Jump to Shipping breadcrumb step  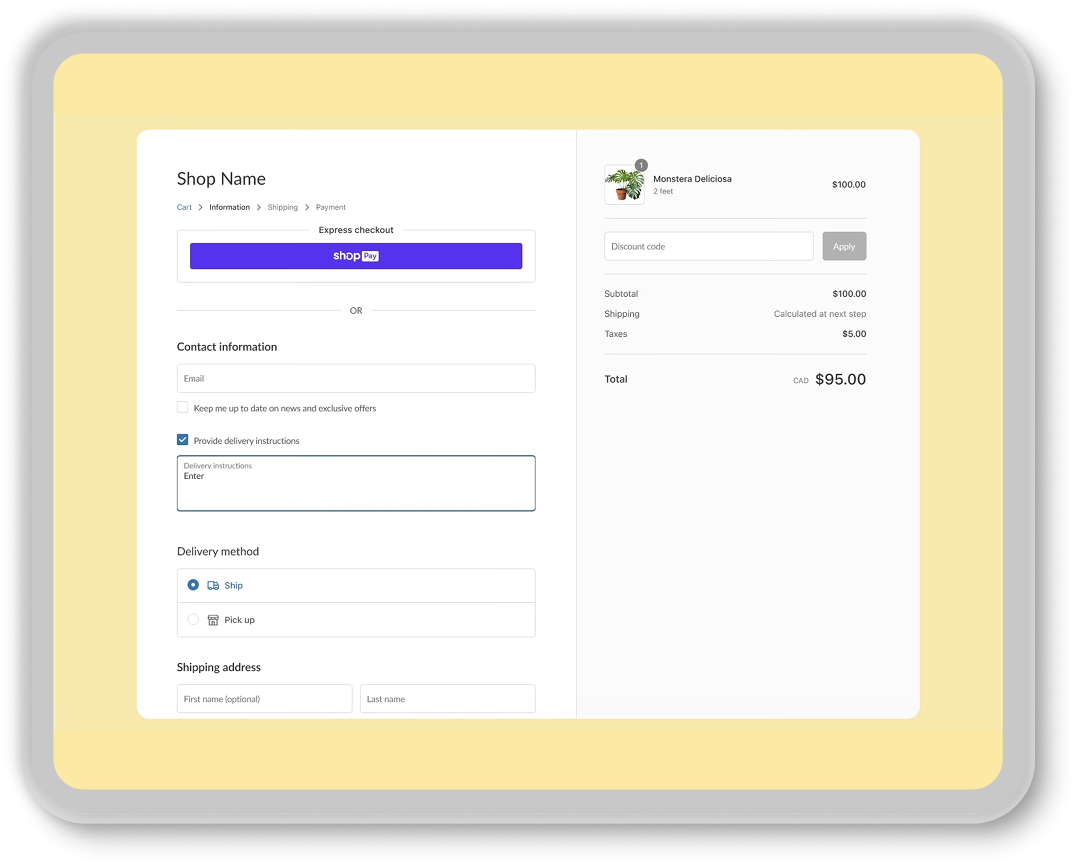(x=282, y=208)
